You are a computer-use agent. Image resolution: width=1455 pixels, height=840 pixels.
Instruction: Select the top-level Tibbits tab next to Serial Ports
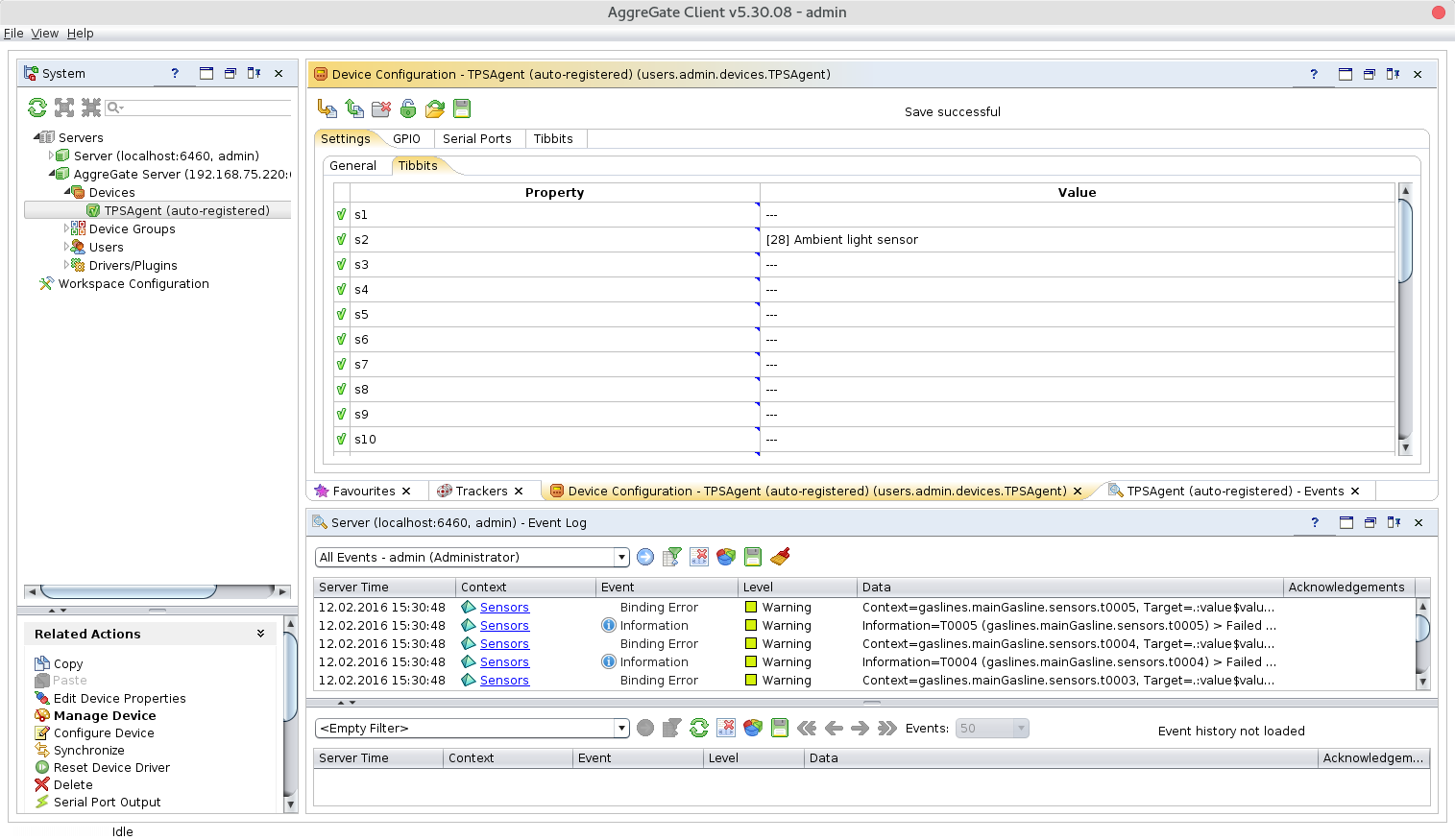pyautogui.click(x=553, y=138)
